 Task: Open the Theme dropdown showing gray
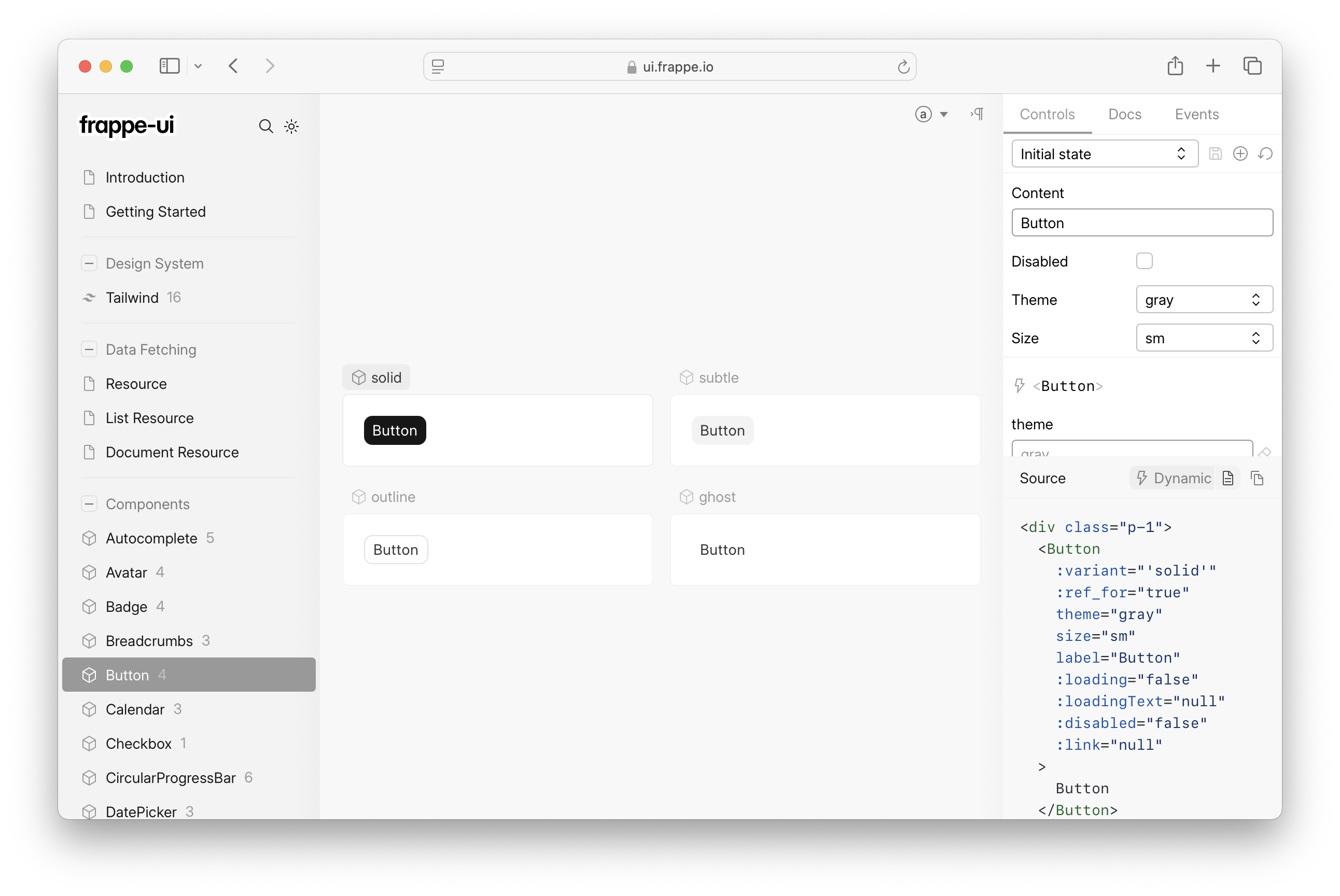coord(1204,299)
